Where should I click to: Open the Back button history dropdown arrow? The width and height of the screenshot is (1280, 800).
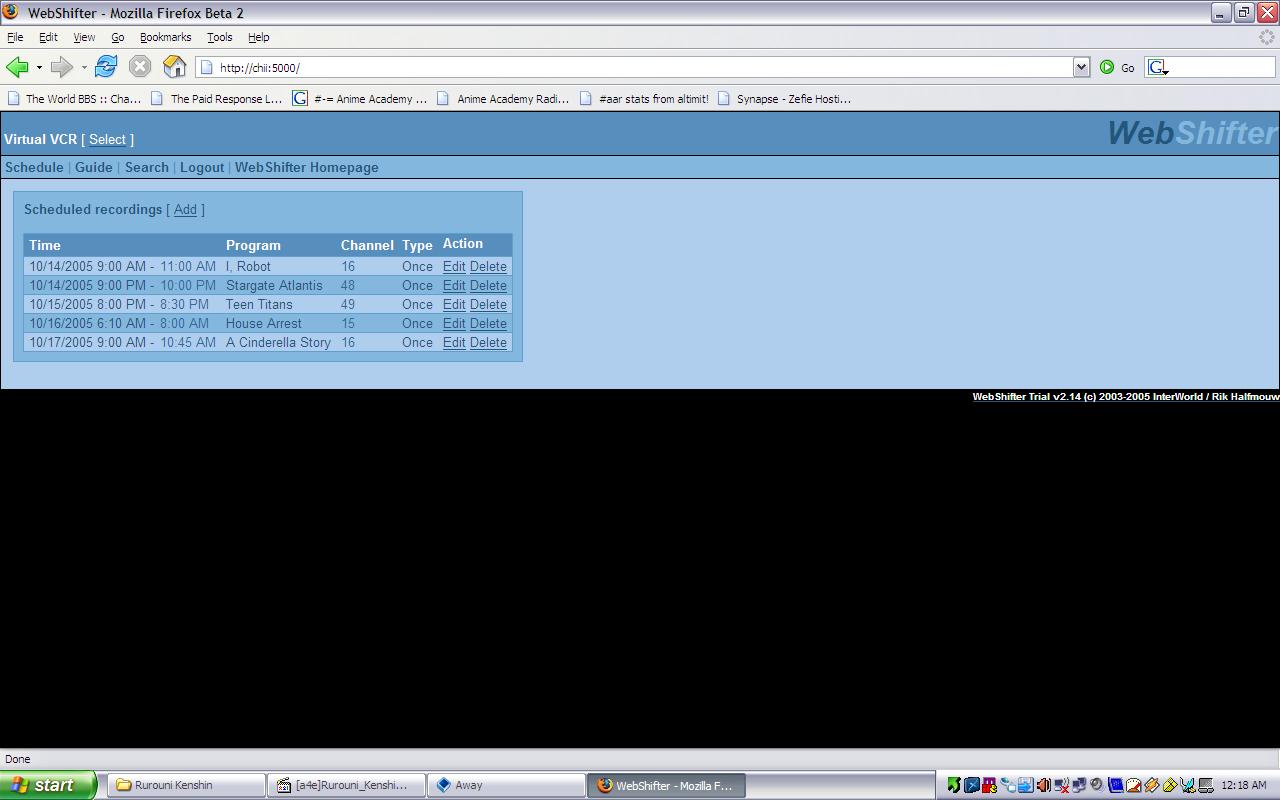click(x=39, y=68)
